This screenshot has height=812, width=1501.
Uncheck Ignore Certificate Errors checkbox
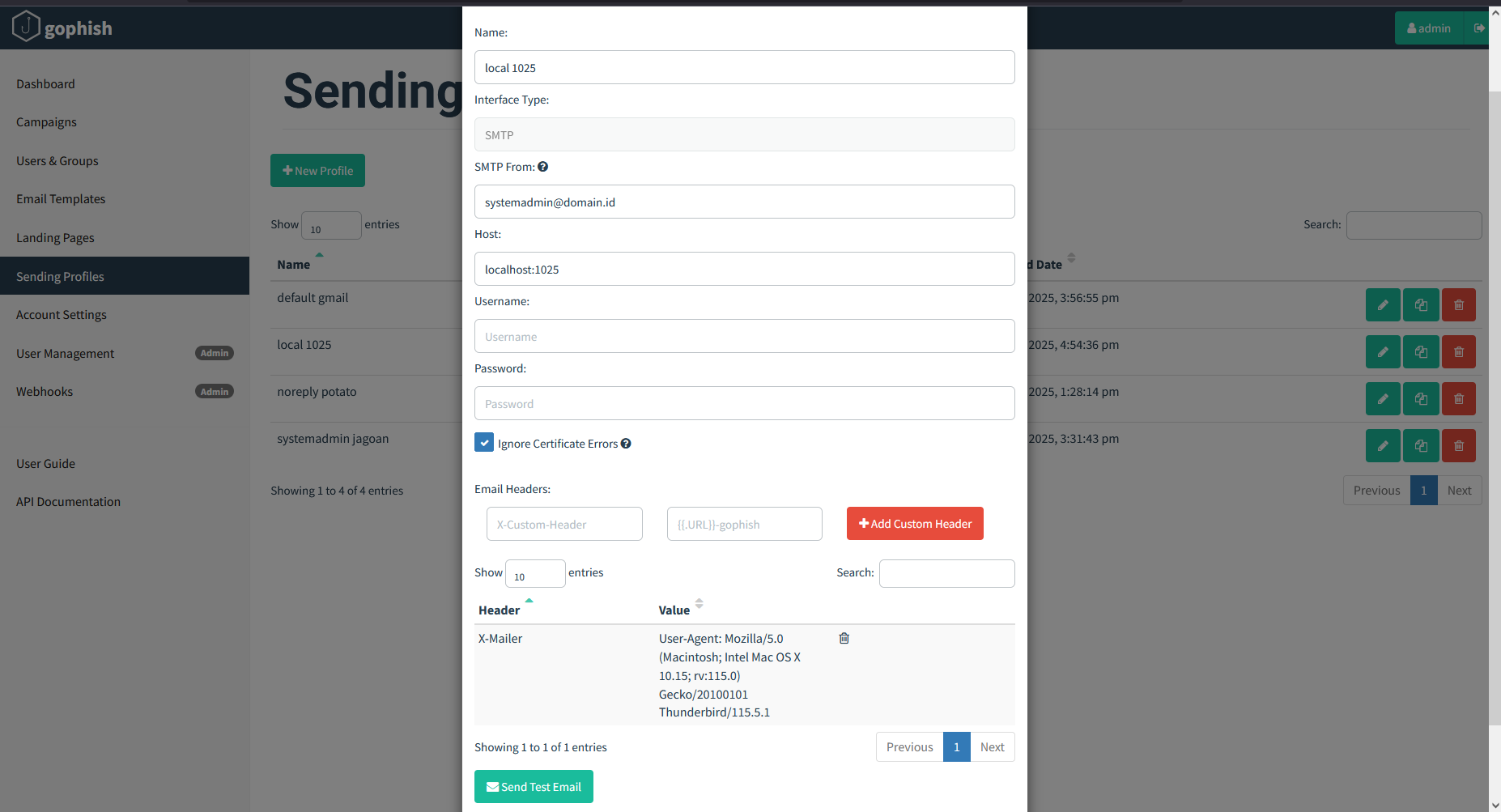484,442
